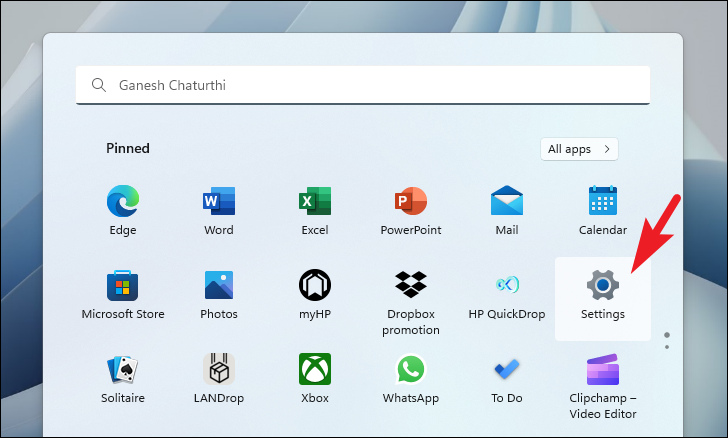Launch HP QuickDrop
The width and height of the screenshot is (728, 438).
tap(507, 284)
